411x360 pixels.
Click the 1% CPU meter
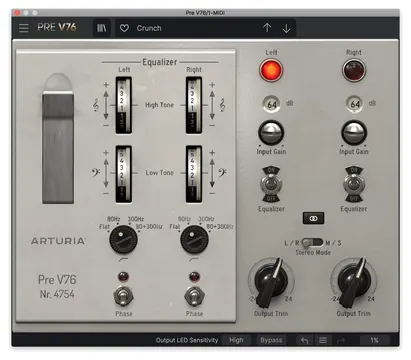click(374, 340)
